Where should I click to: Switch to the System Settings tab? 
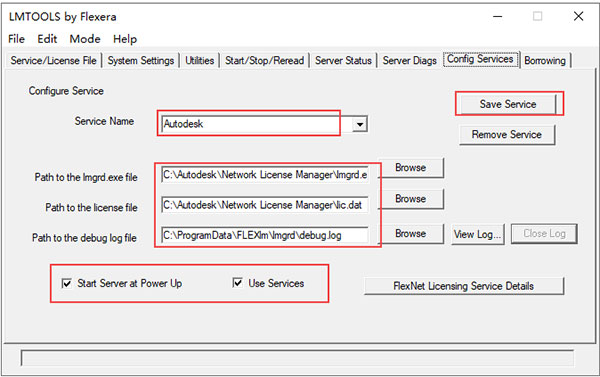coord(140,60)
